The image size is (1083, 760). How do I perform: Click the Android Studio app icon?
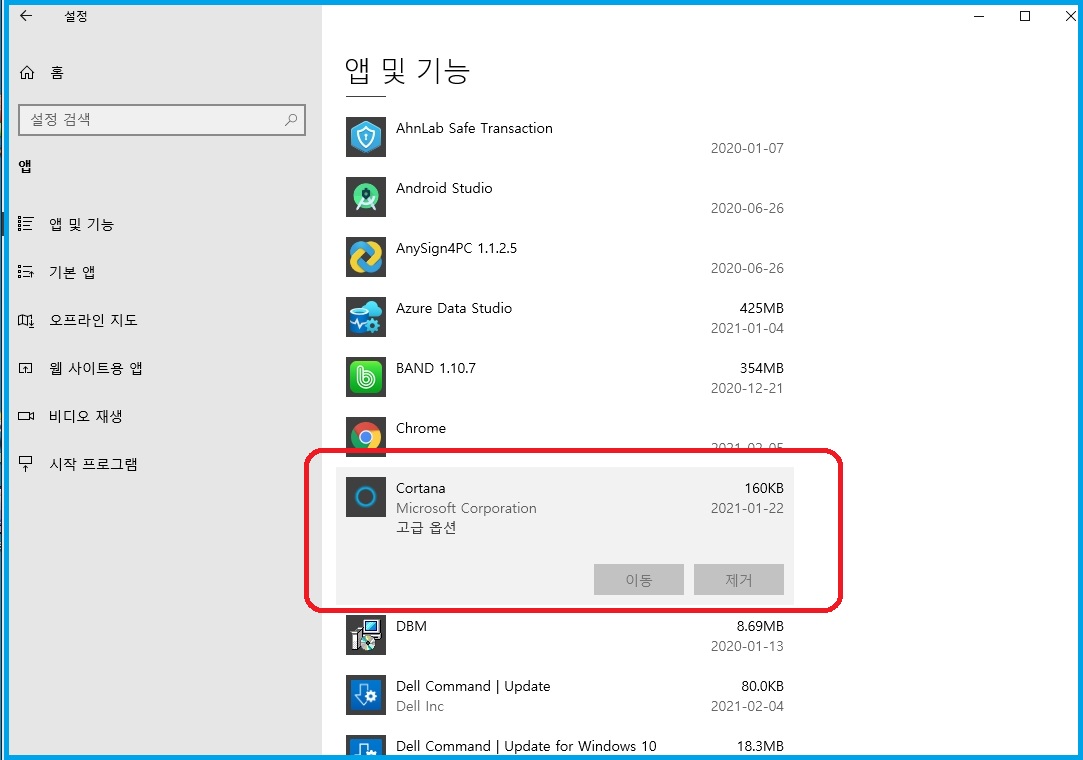(x=366, y=197)
